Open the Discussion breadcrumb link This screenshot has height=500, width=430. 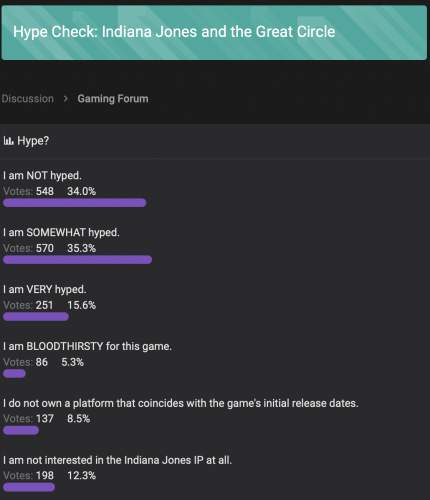pyautogui.click(x=27, y=99)
